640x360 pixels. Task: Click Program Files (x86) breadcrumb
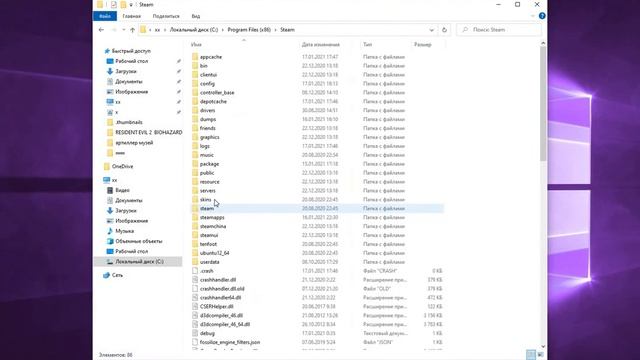click(249, 30)
